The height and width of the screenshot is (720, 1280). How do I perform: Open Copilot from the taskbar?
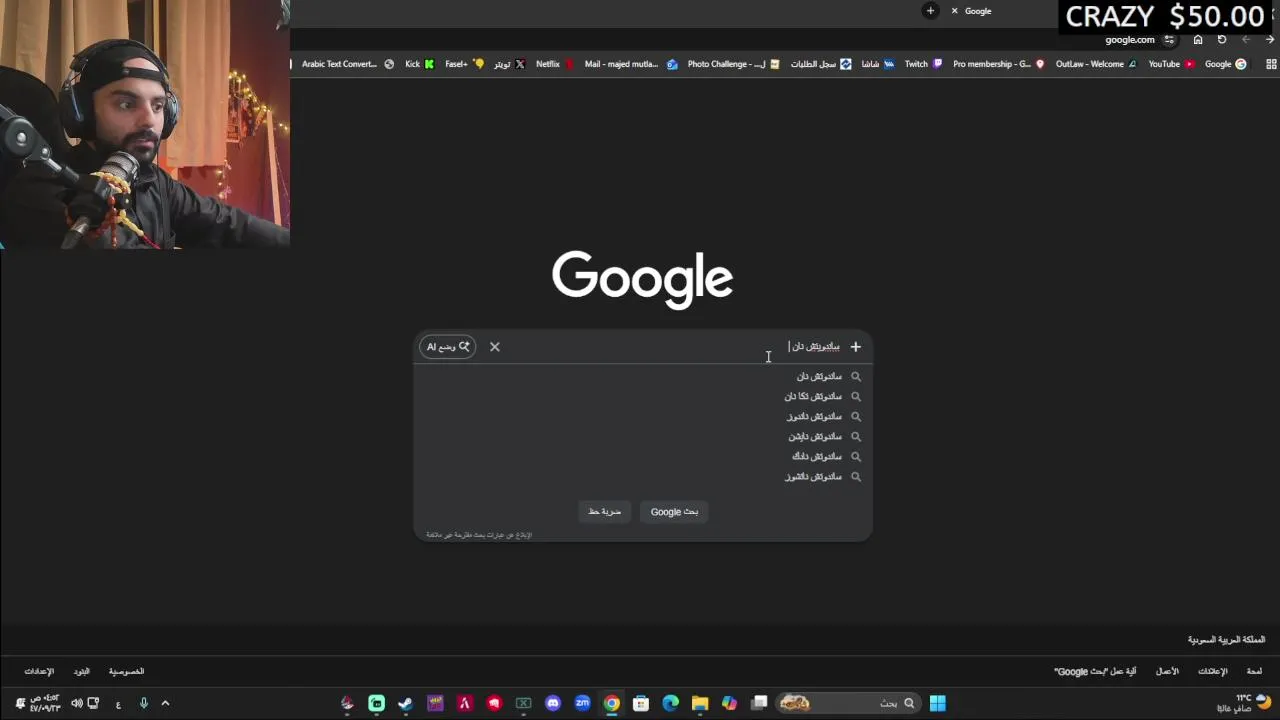(729, 703)
